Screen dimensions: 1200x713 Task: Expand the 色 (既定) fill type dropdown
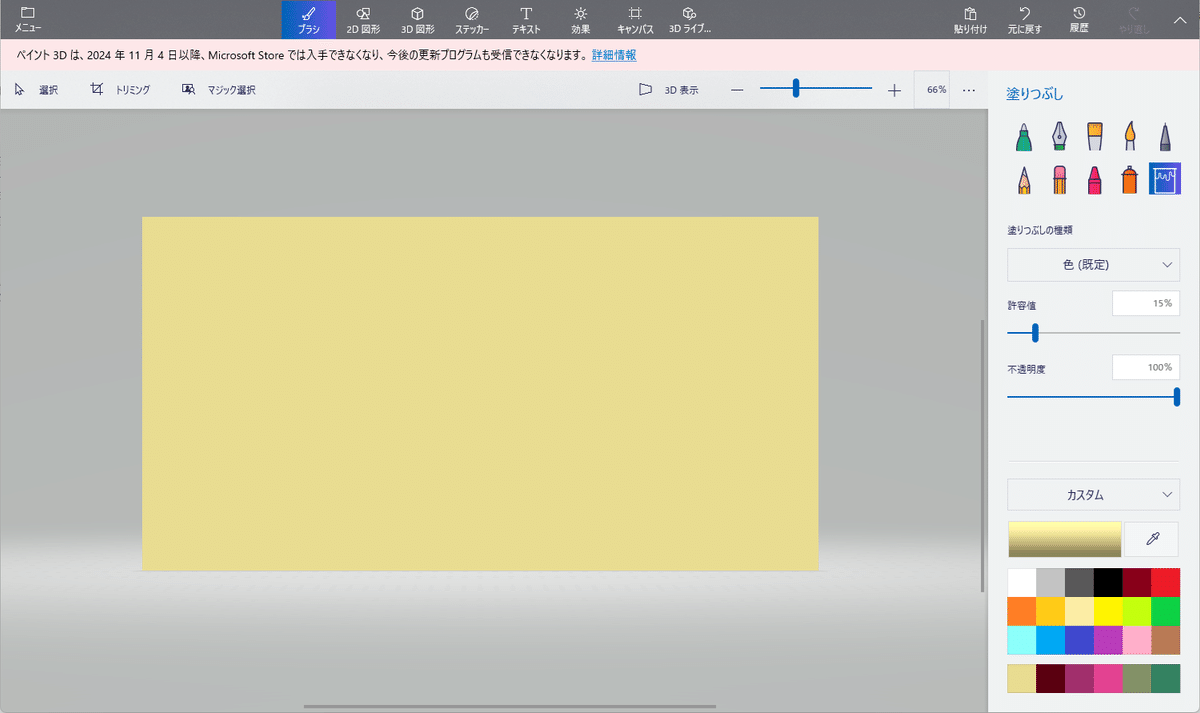[1094, 265]
